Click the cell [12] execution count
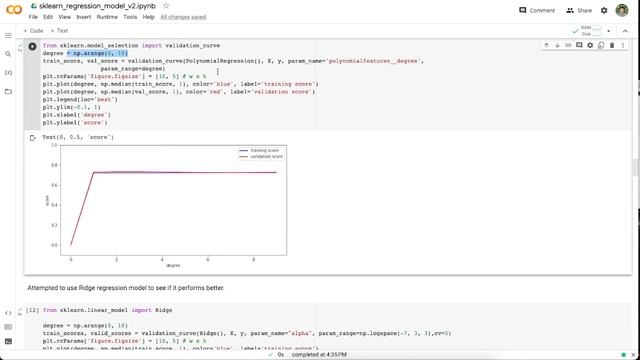 [x=32, y=310]
